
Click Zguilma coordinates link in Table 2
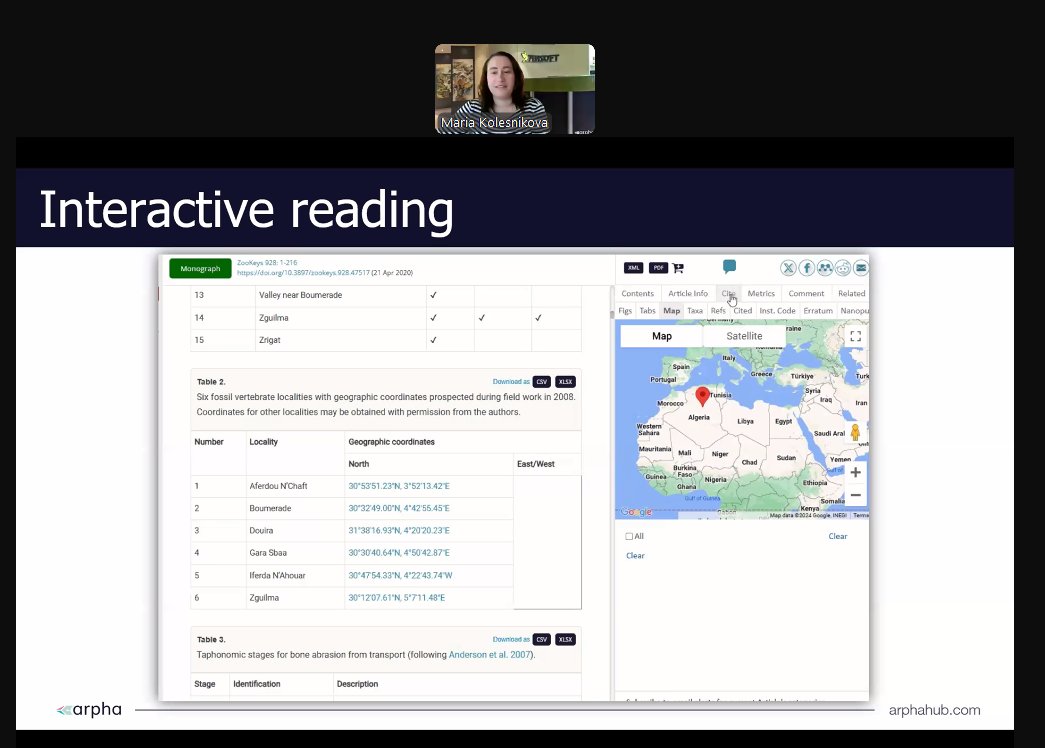[397, 598]
